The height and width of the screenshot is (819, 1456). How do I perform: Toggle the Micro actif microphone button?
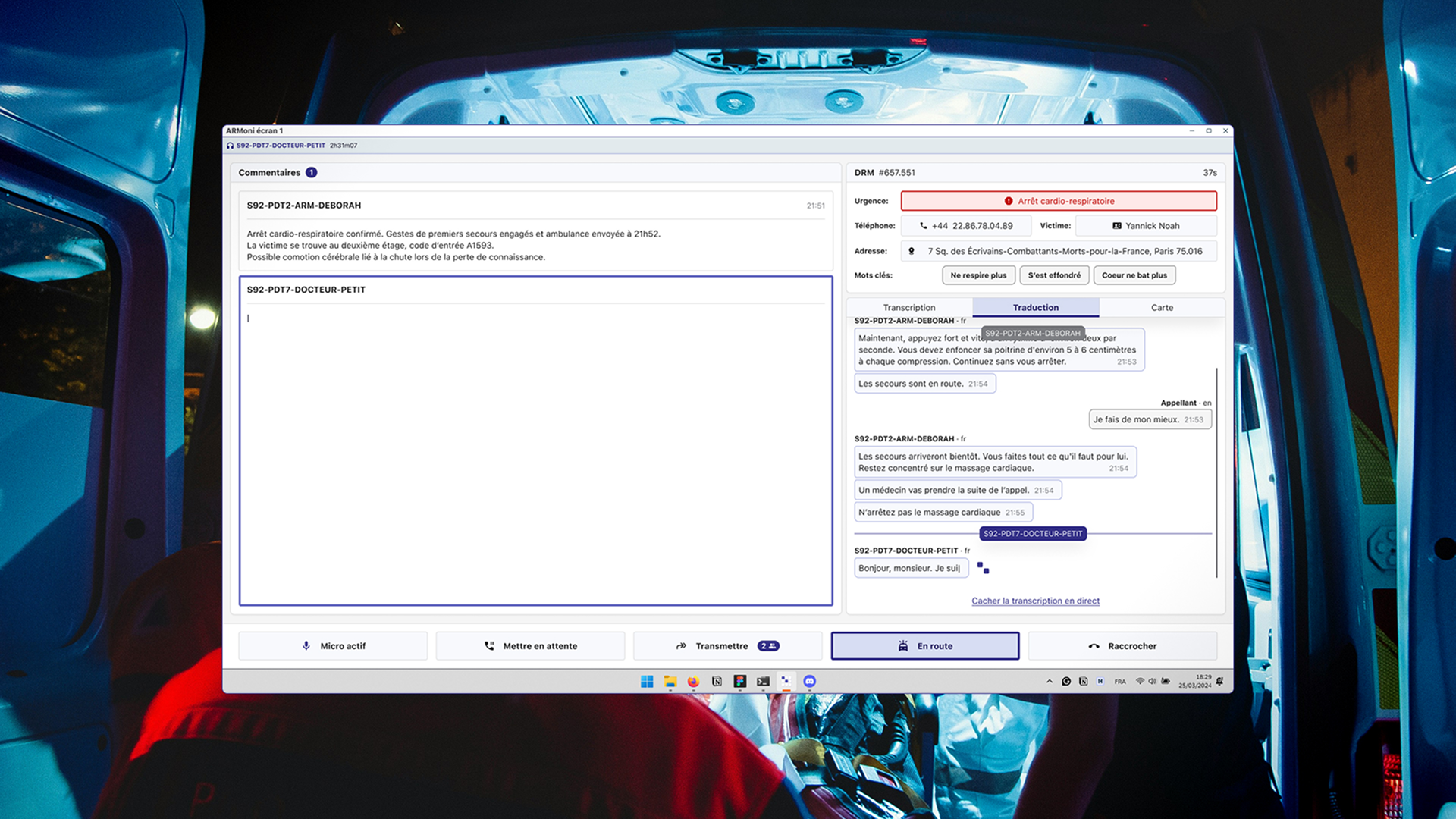click(x=333, y=646)
